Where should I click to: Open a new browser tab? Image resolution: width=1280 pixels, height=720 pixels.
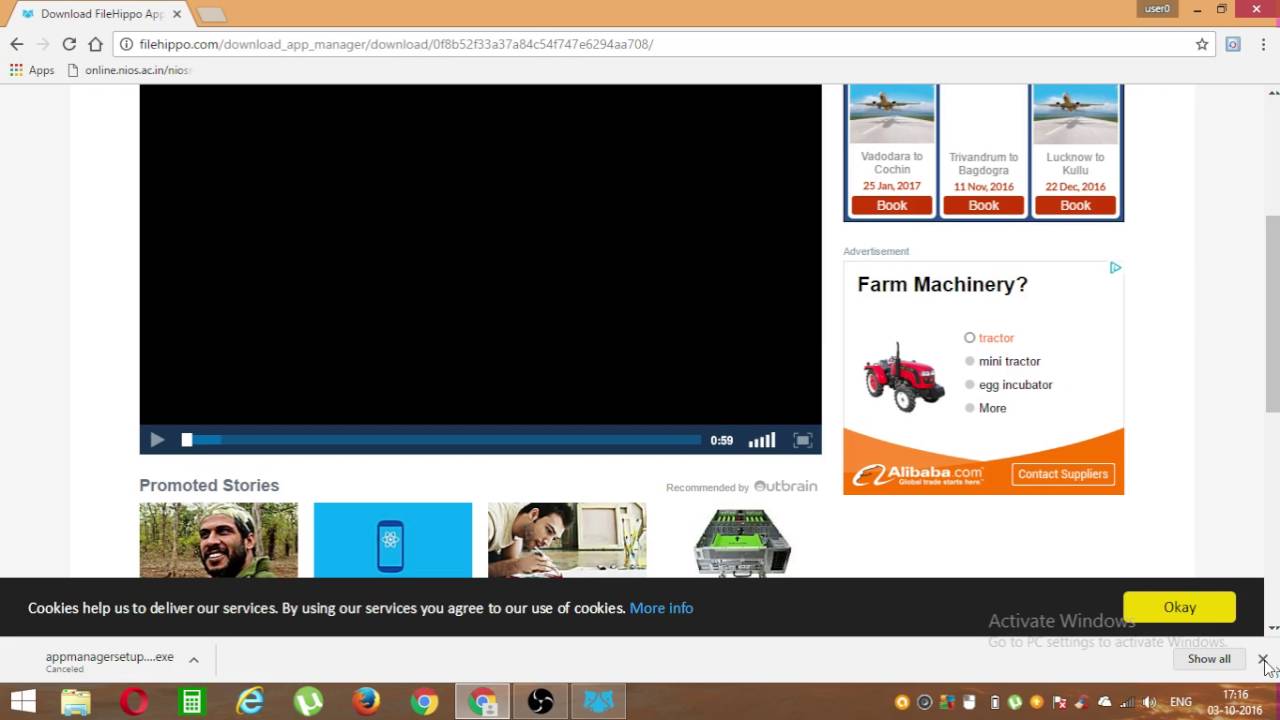click(x=211, y=14)
